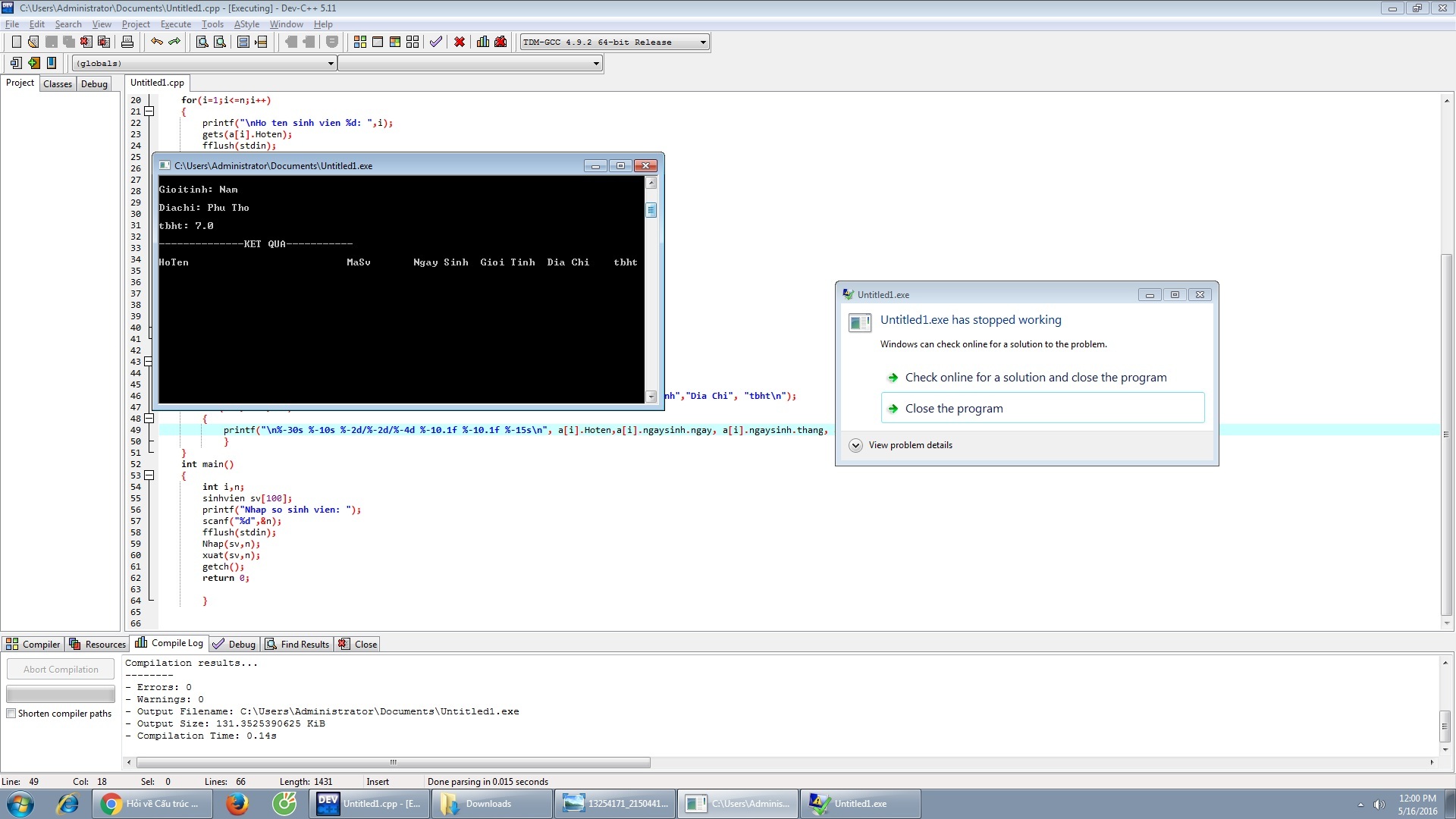The image size is (1456, 819).
Task: Open Firefox from the taskbar
Action: pos(237,804)
